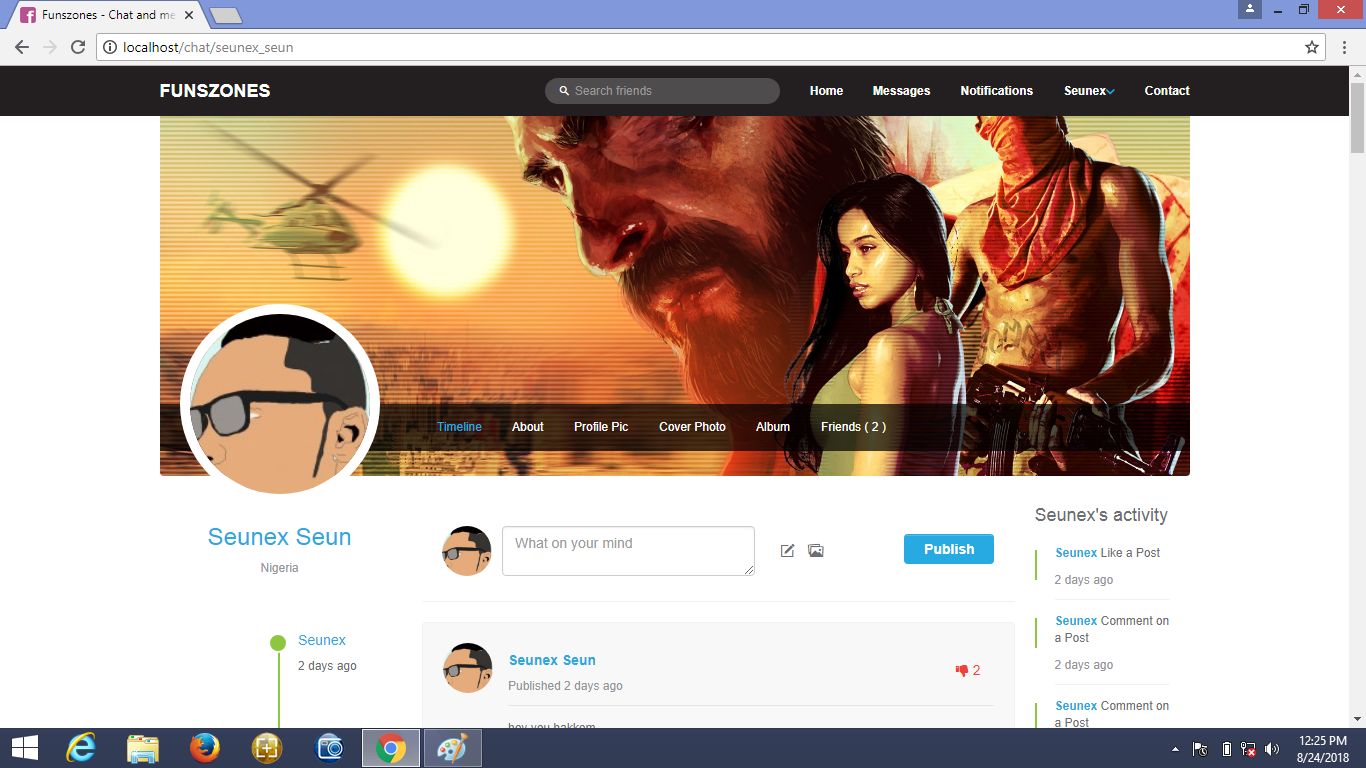Viewport: 1366px width, 768px height.
Task: Click the Publish button
Action: click(949, 549)
